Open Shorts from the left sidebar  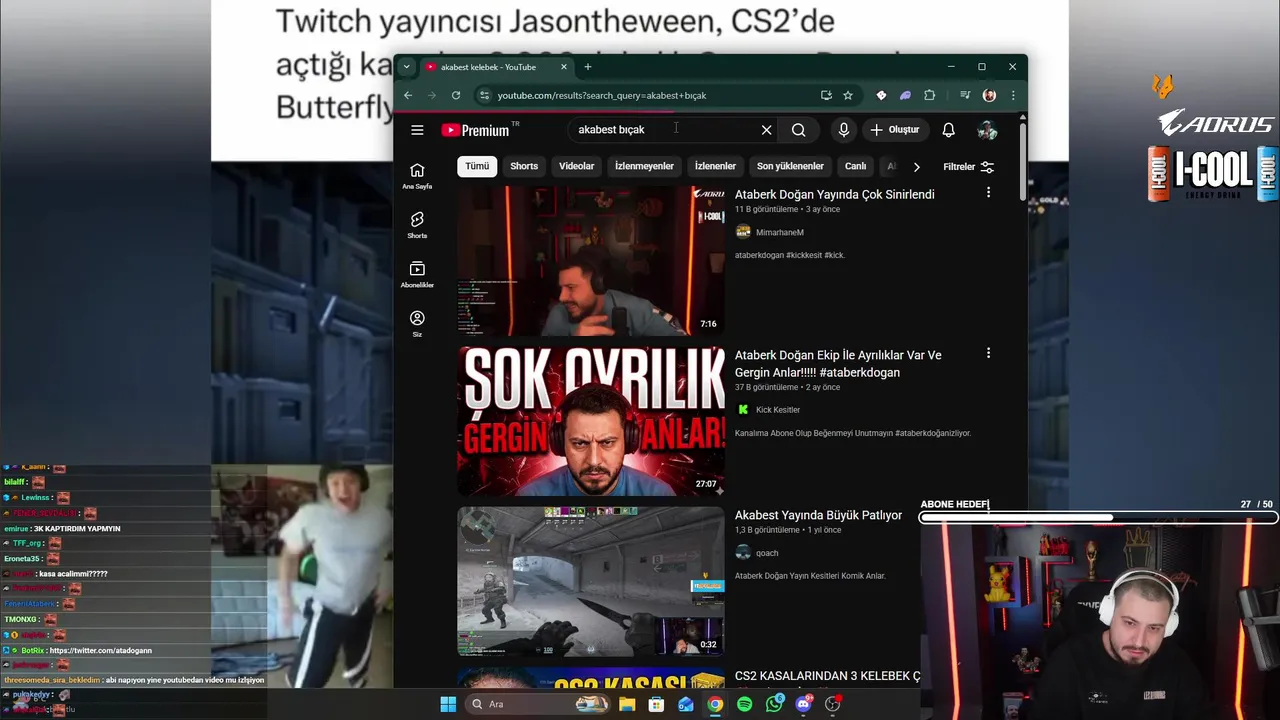[x=417, y=225]
